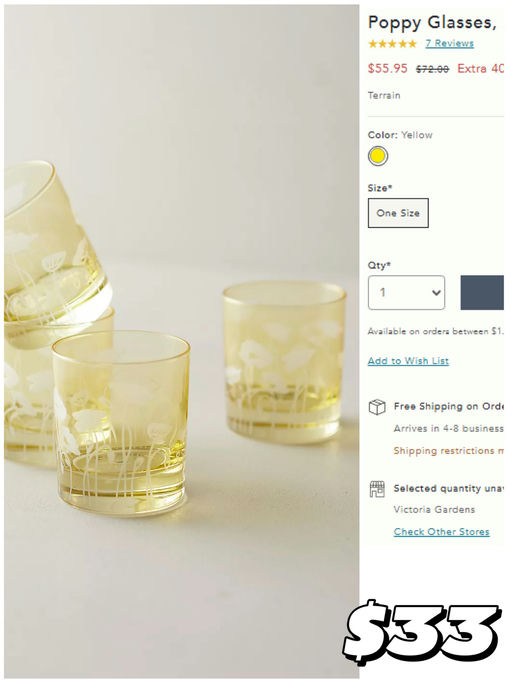Click Add to Wish List
The image size is (512, 683).
(408, 361)
